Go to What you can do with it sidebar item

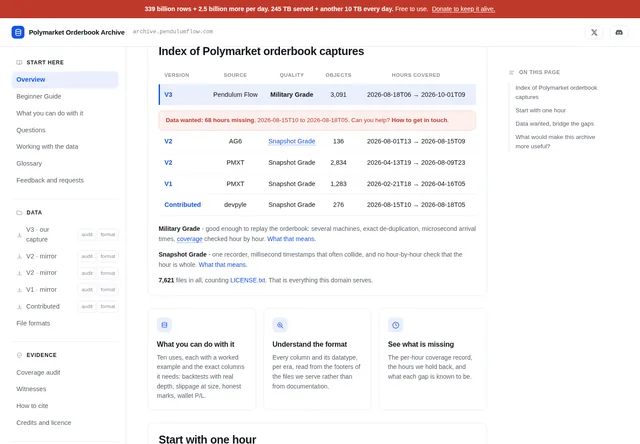tap(50, 113)
